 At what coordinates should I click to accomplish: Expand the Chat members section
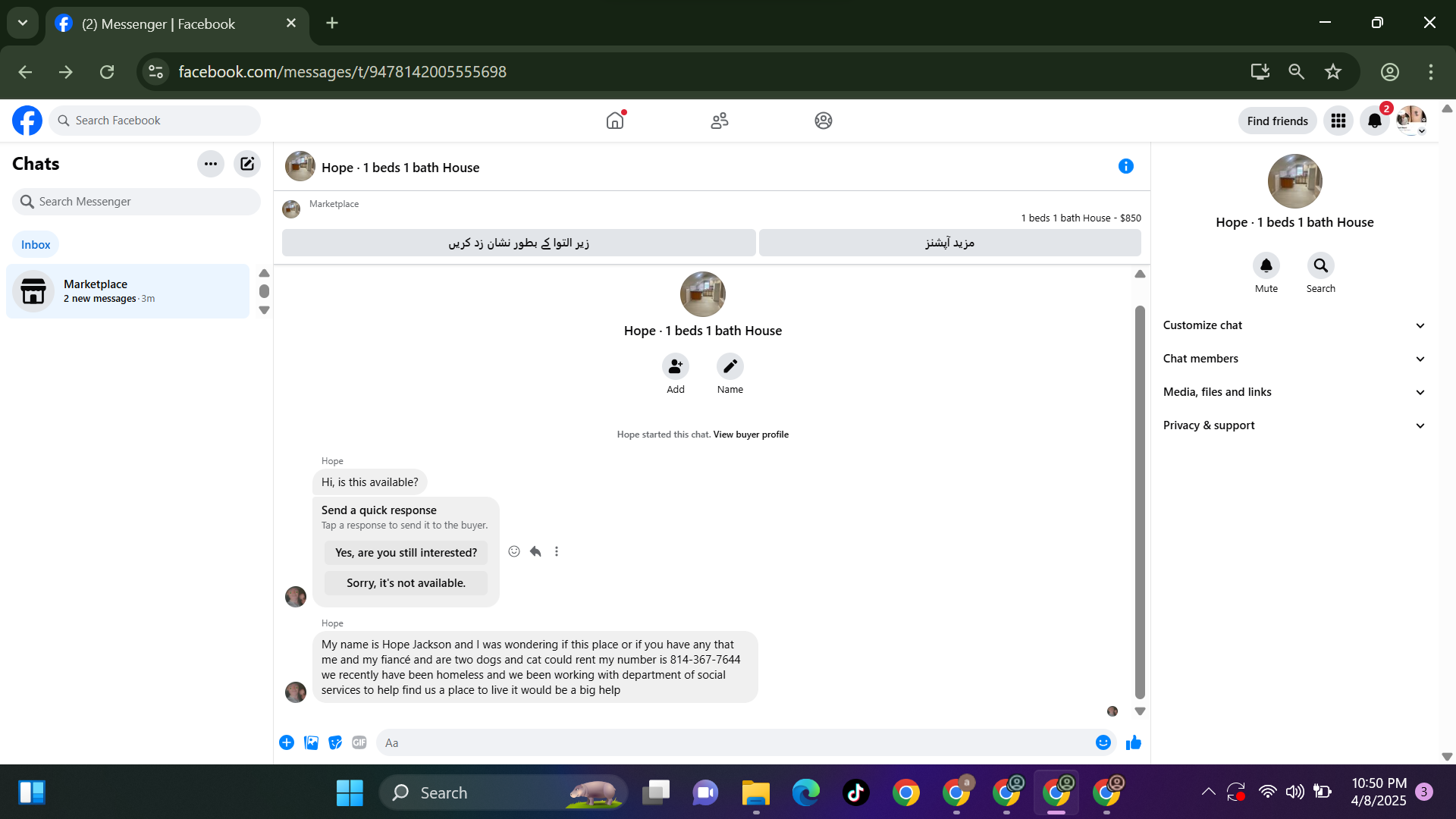click(x=1294, y=359)
